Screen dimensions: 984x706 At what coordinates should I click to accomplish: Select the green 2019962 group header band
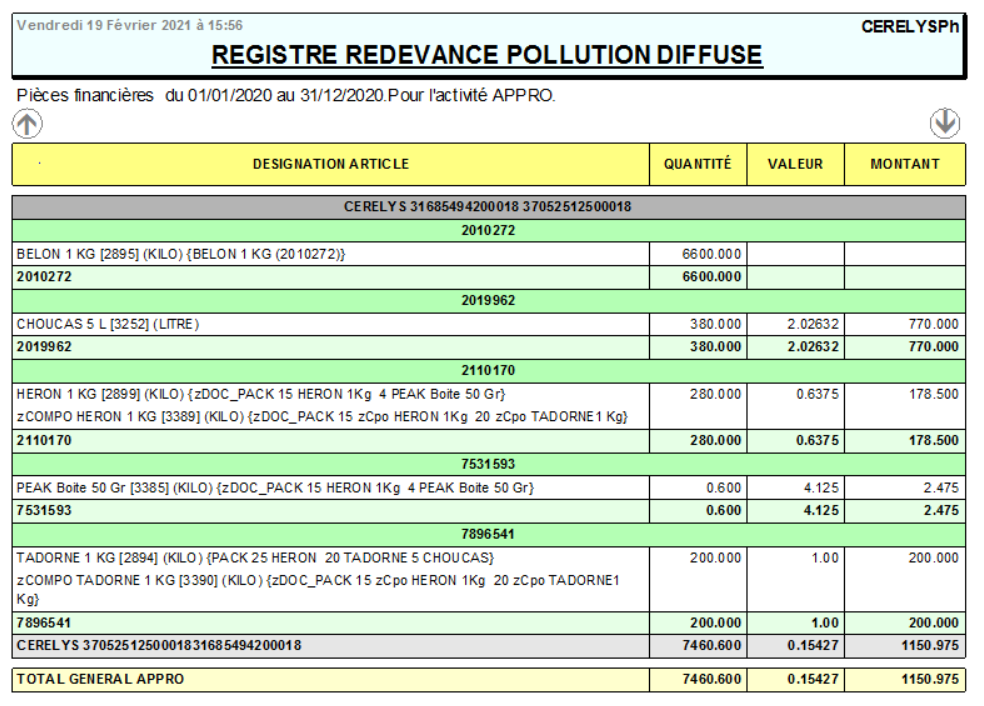point(488,300)
